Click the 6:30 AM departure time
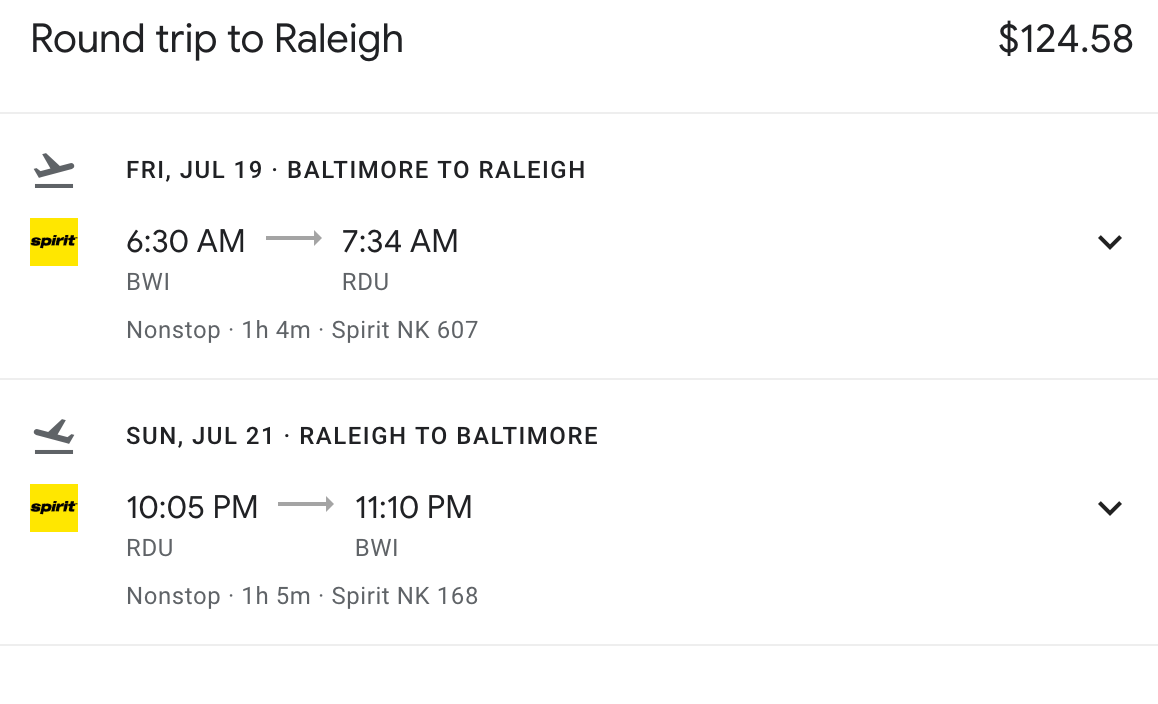This screenshot has width=1158, height=704. (x=186, y=241)
